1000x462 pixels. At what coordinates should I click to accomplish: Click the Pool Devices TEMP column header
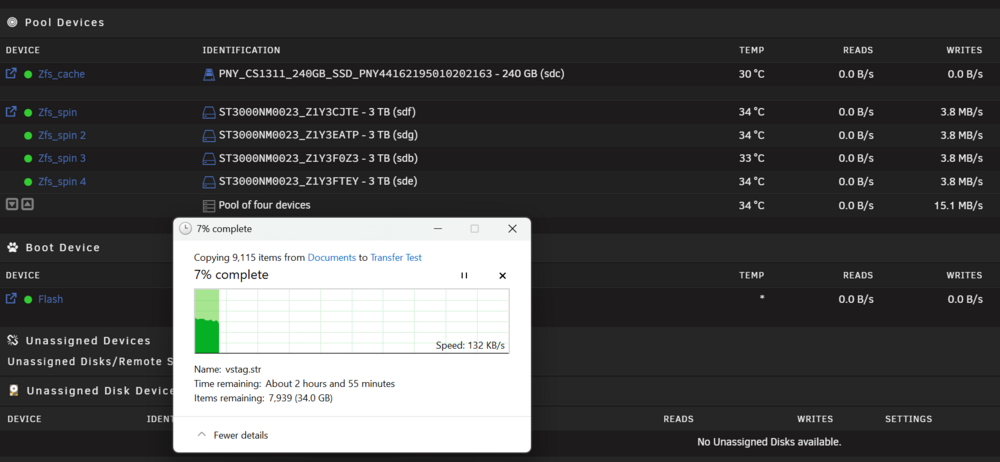pyautogui.click(x=751, y=50)
